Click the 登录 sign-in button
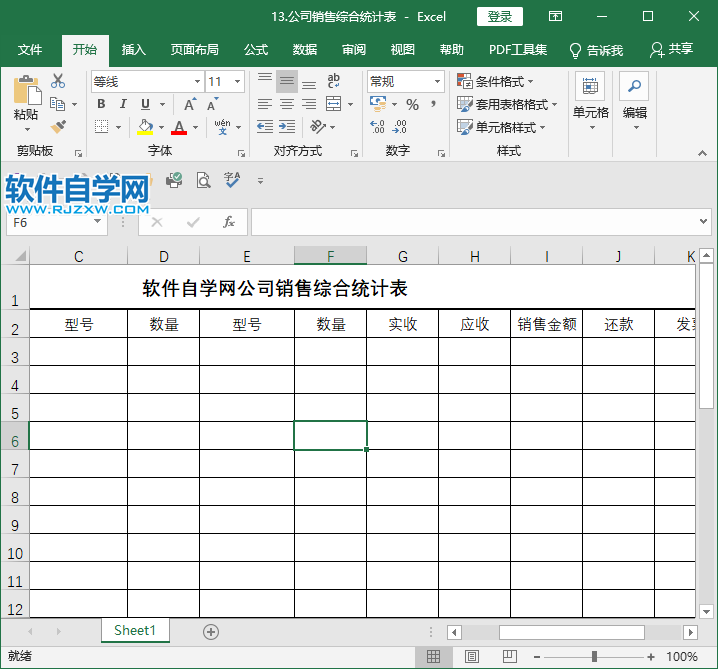The width and height of the screenshot is (718, 669). pyautogui.click(x=500, y=17)
